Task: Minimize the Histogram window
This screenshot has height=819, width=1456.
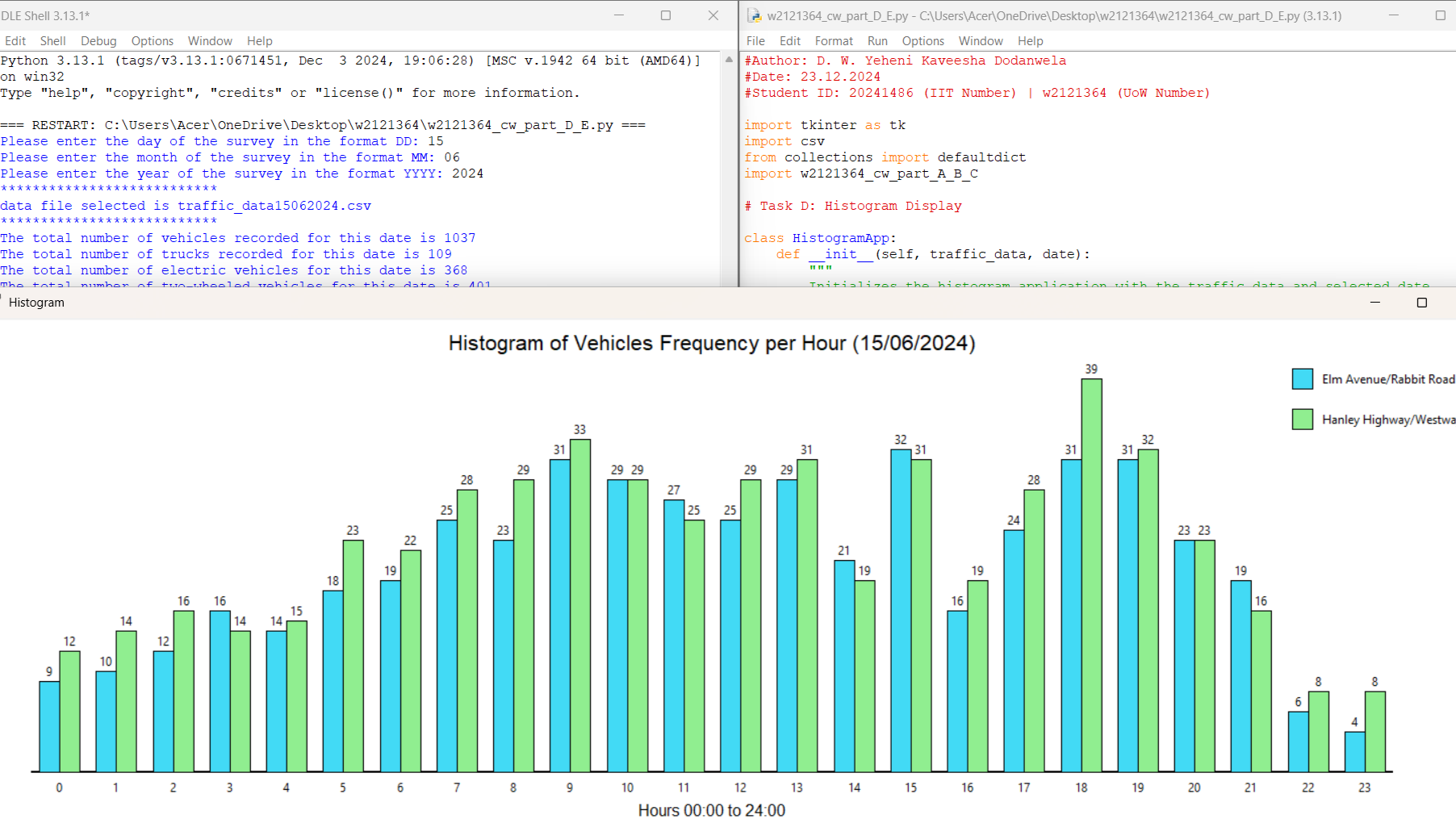Action: point(1374,303)
